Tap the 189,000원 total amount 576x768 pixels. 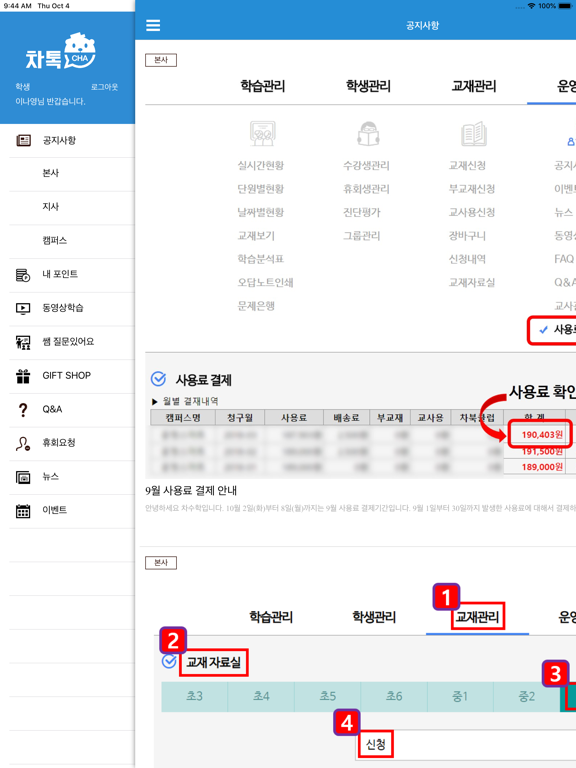click(x=542, y=467)
